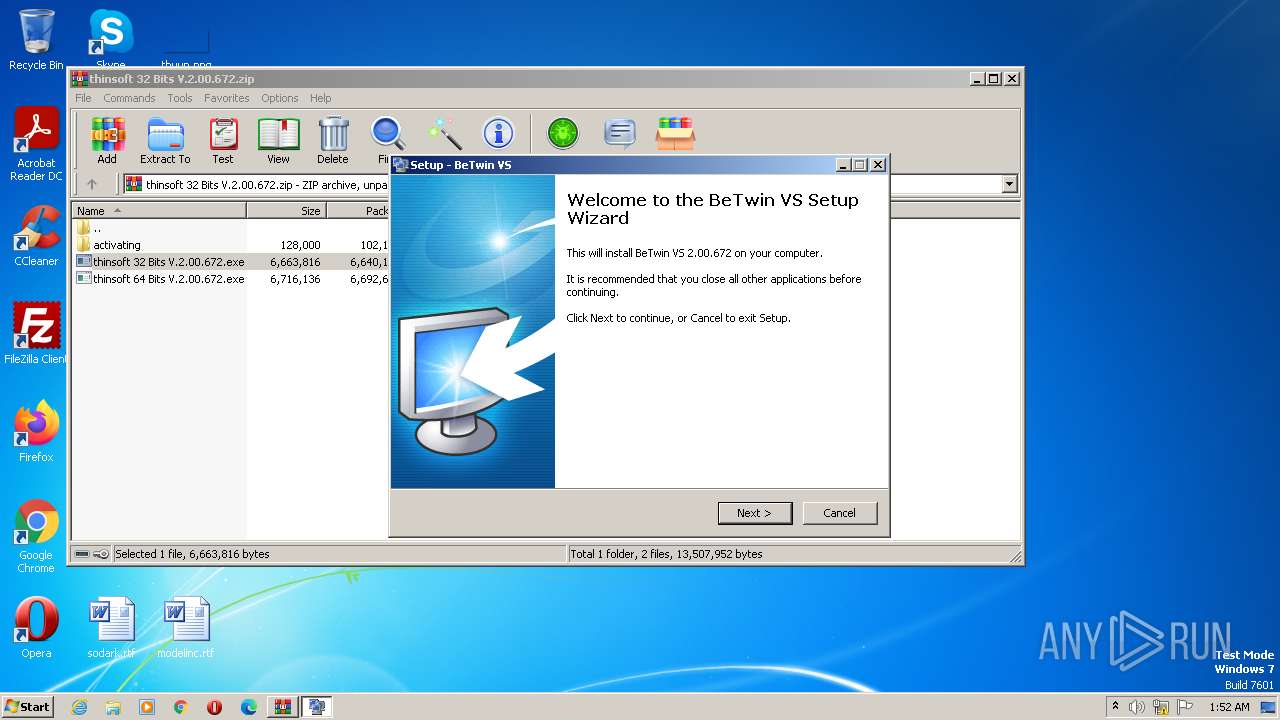Image resolution: width=1280 pixels, height=720 pixels.
Task: Sort file list by Name column
Action: (x=160, y=211)
